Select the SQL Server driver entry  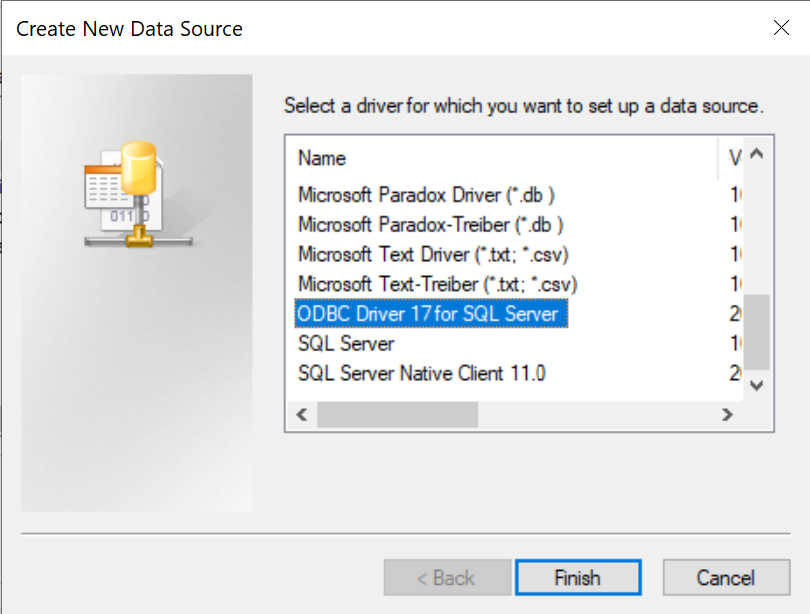[x=346, y=344]
